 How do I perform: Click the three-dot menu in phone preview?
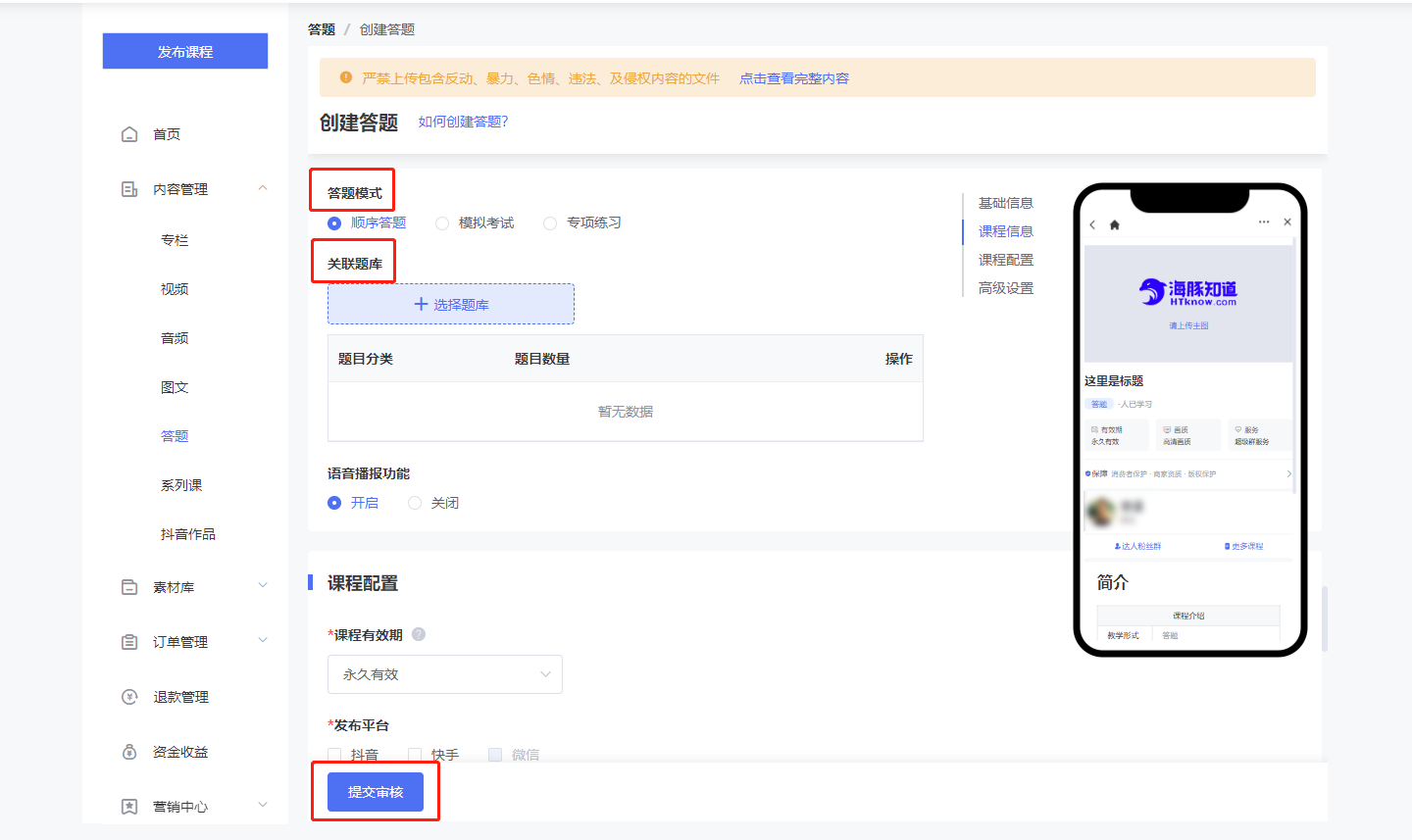click(x=1264, y=222)
